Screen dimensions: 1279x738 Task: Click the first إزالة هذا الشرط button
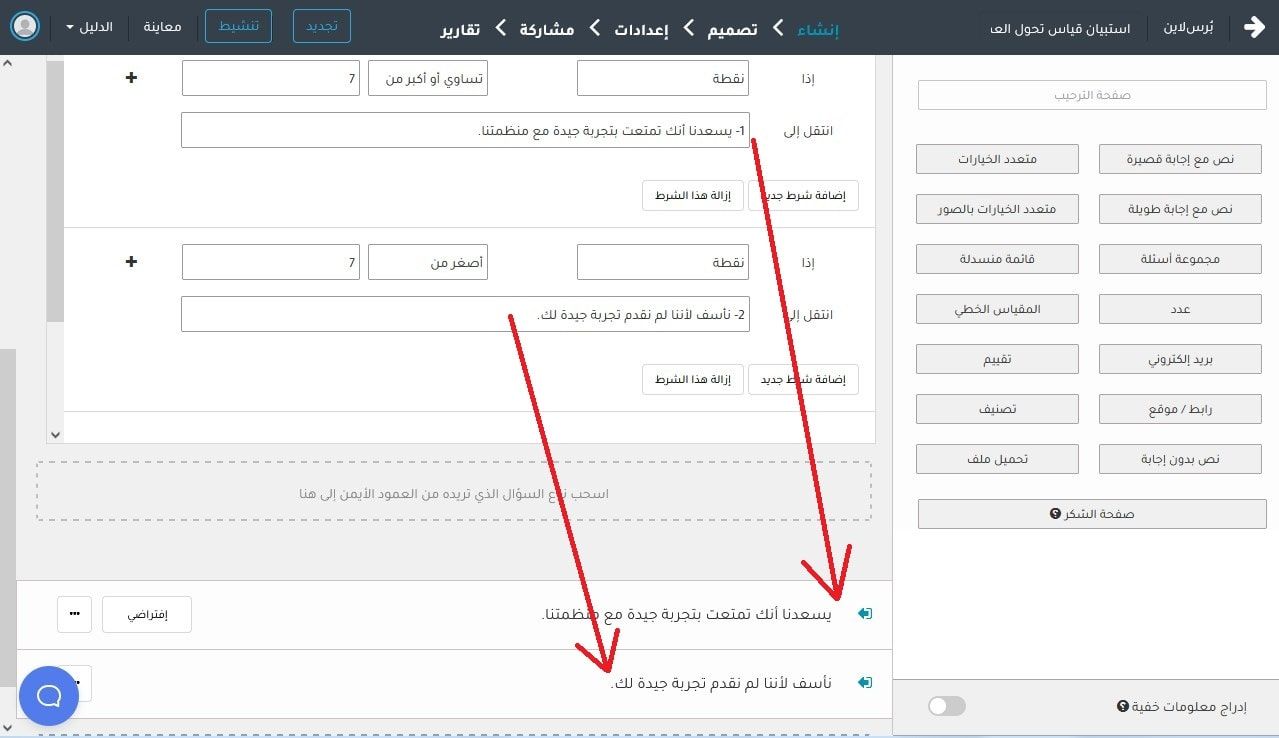(693, 196)
